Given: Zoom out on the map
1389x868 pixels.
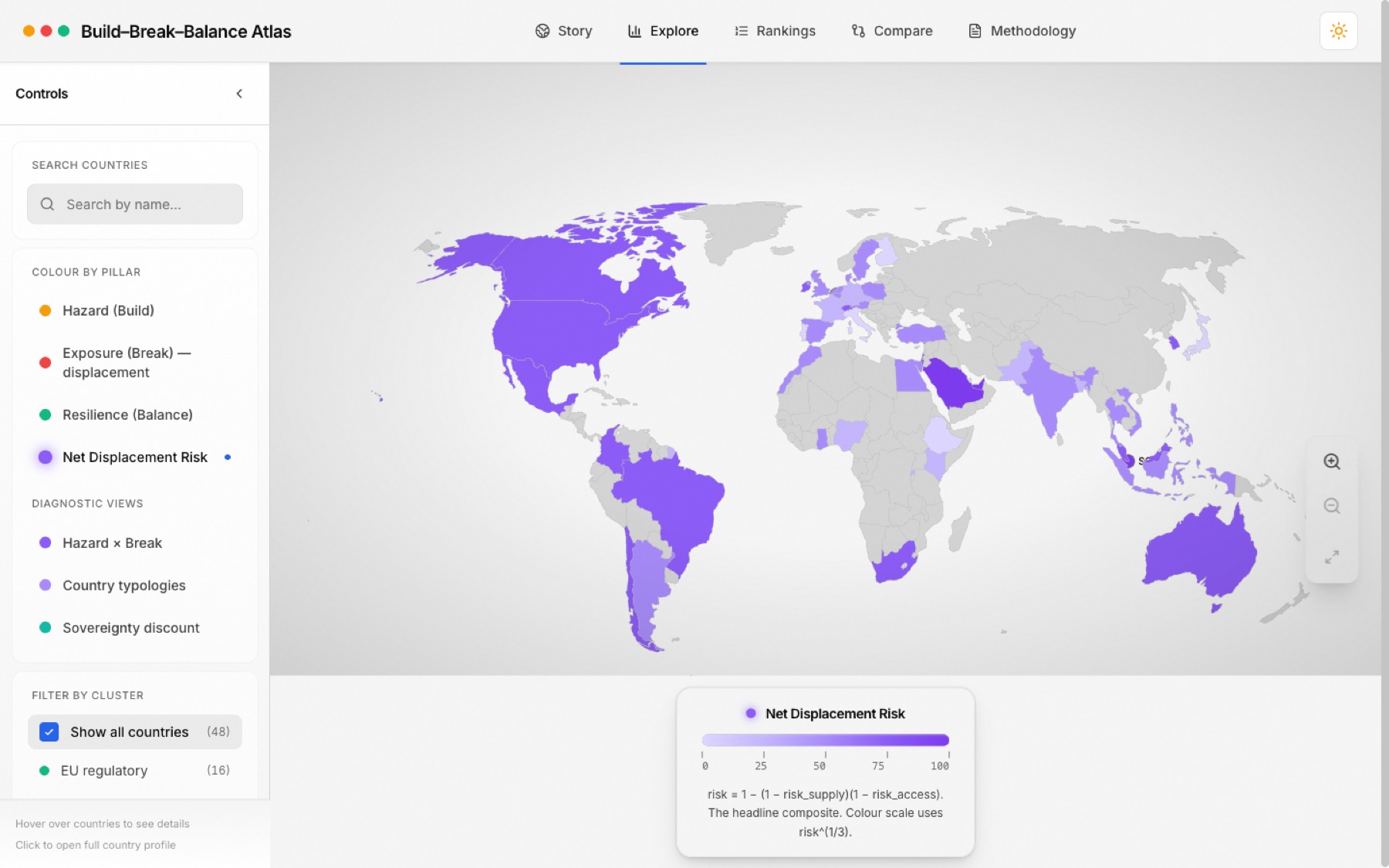Looking at the screenshot, I should 1332,506.
